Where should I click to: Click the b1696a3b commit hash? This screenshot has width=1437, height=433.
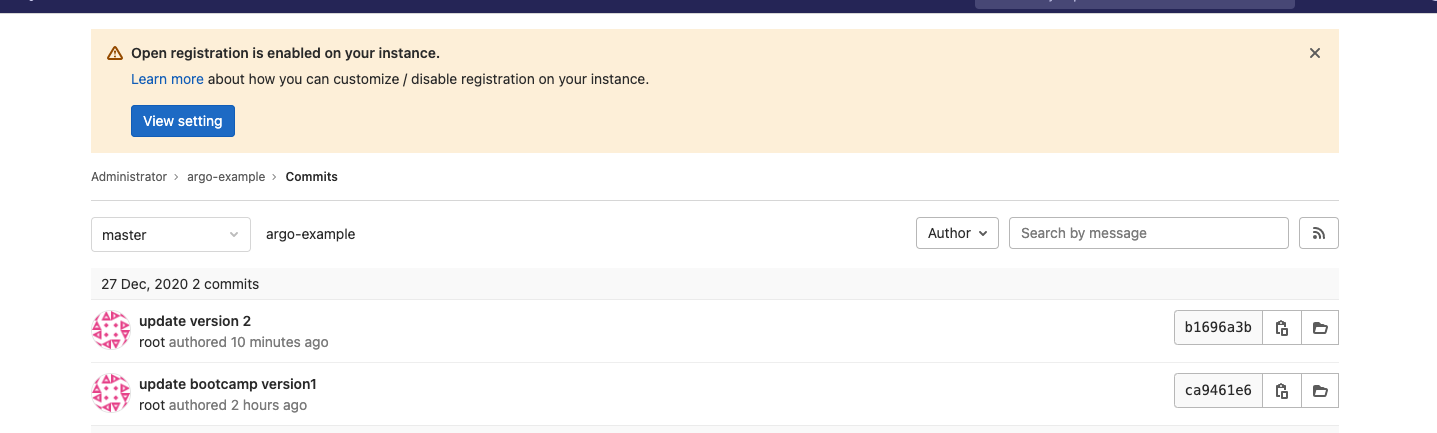(1218, 328)
